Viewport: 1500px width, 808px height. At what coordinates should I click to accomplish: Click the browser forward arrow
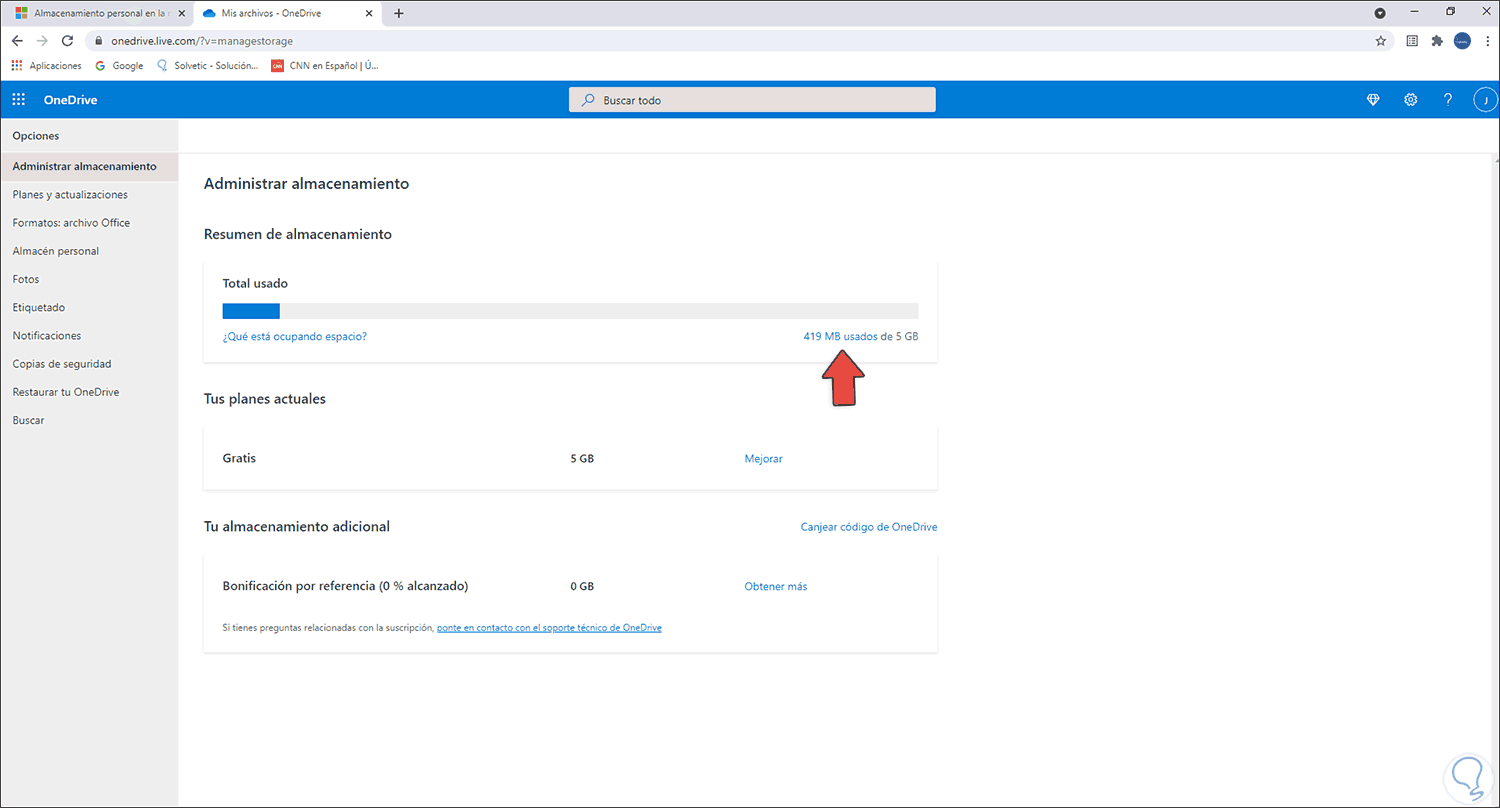click(42, 41)
